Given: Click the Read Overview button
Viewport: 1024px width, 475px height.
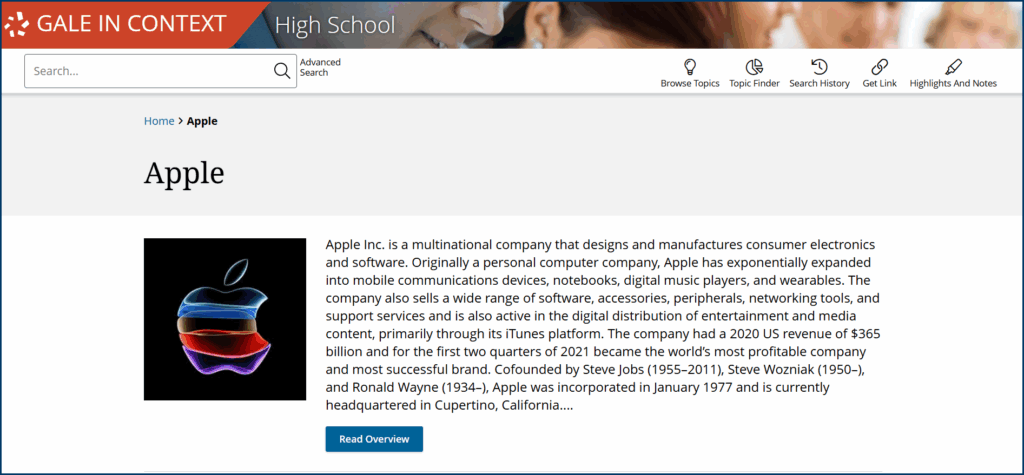Looking at the screenshot, I should (x=374, y=439).
